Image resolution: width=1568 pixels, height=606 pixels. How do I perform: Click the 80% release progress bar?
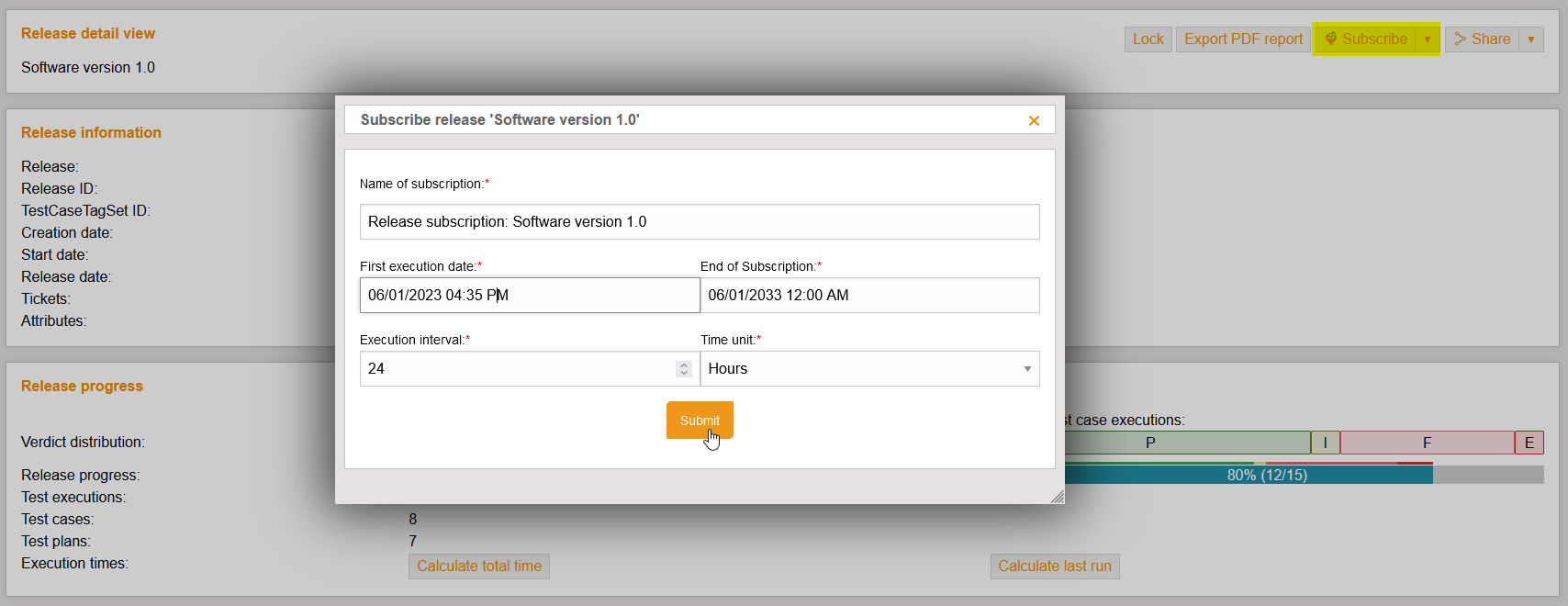click(x=1266, y=475)
